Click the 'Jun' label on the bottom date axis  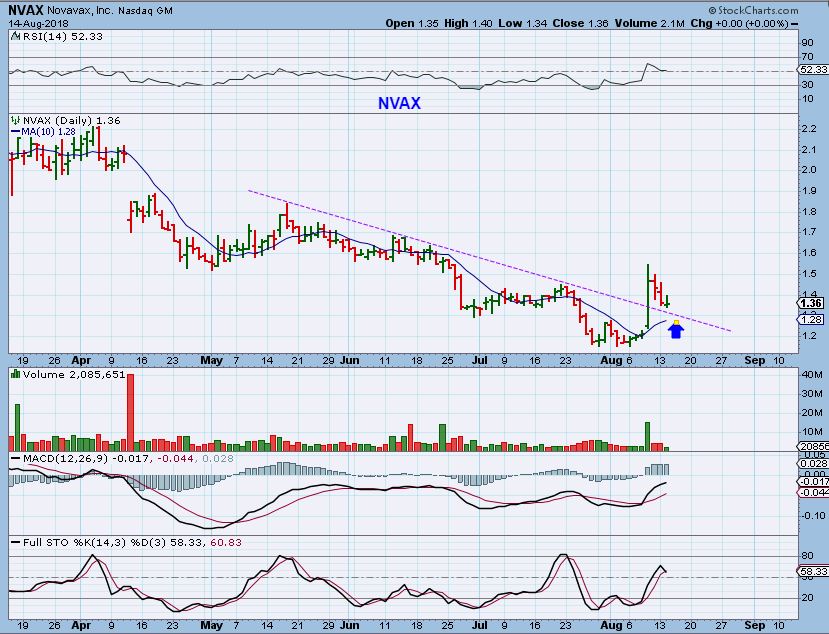349,625
